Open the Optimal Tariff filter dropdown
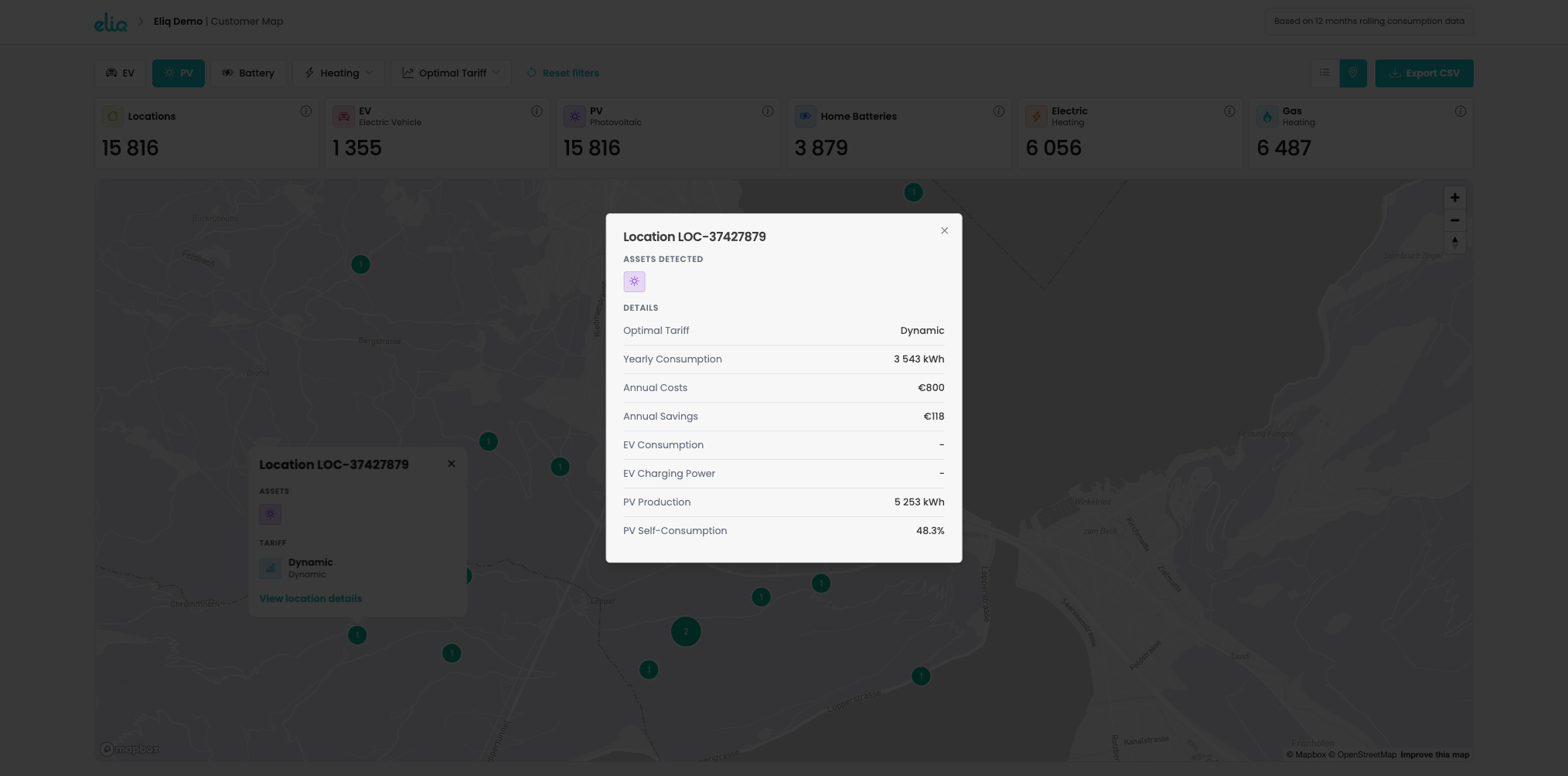The width and height of the screenshot is (1568, 776). pyautogui.click(x=451, y=73)
